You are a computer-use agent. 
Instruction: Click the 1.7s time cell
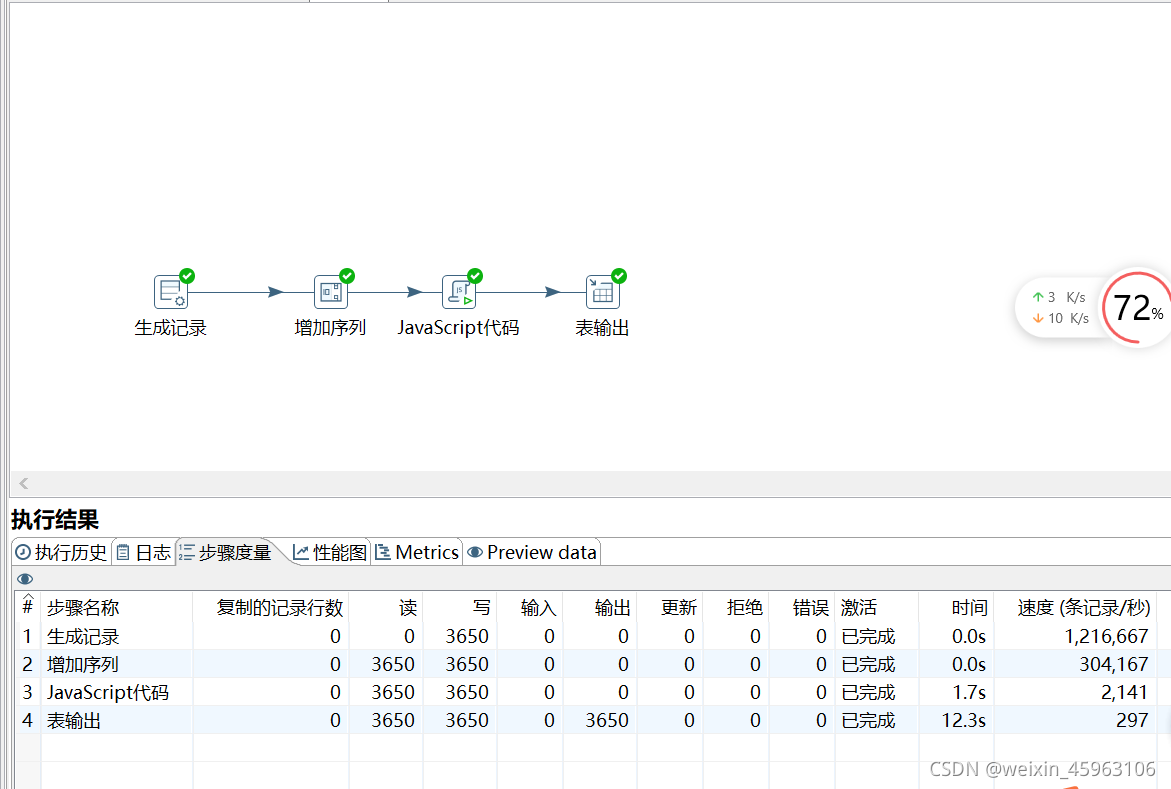(x=969, y=693)
